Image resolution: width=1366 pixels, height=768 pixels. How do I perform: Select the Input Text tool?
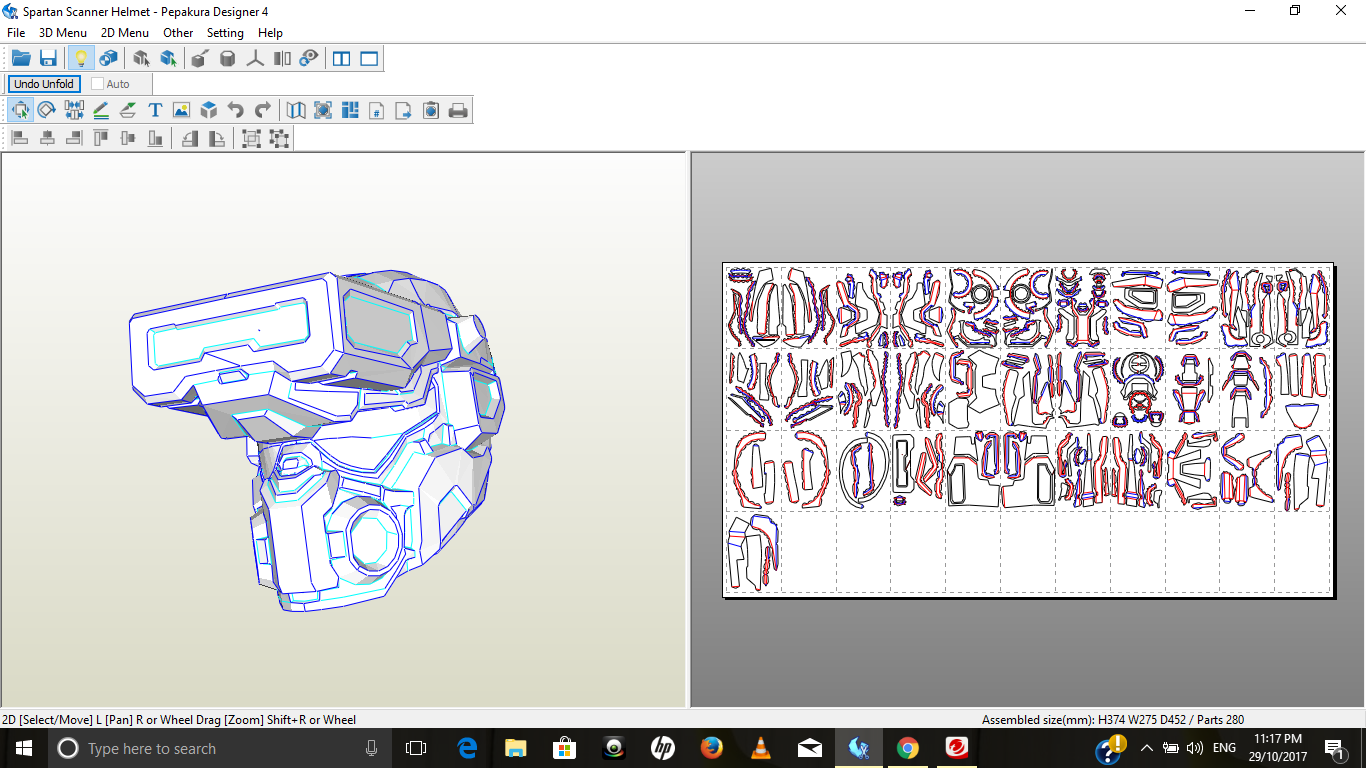point(155,110)
